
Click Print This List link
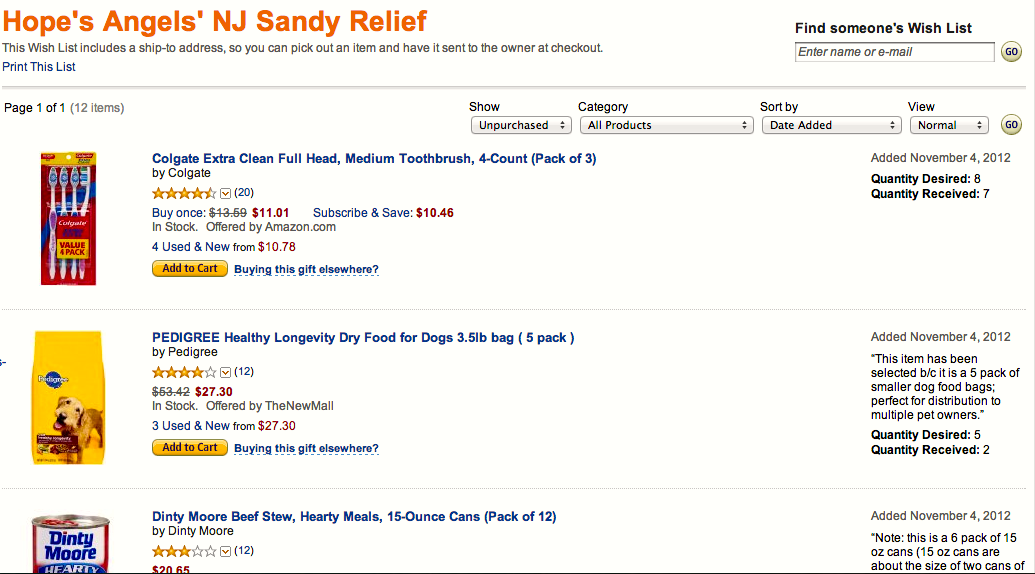tap(39, 67)
